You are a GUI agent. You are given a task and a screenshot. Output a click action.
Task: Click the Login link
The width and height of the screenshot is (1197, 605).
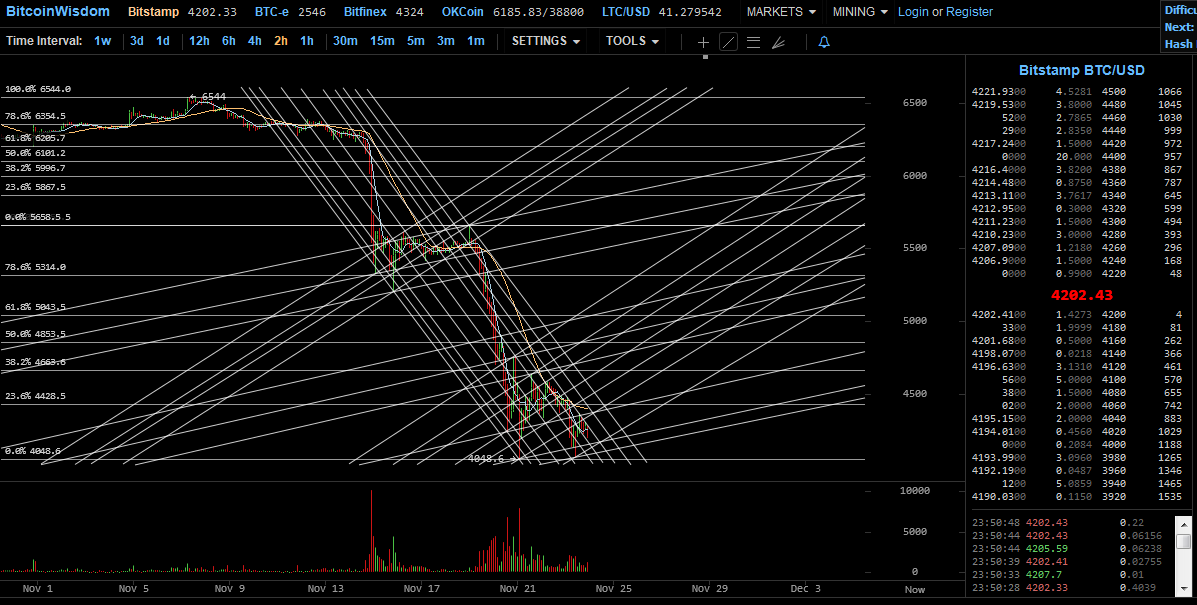(913, 12)
